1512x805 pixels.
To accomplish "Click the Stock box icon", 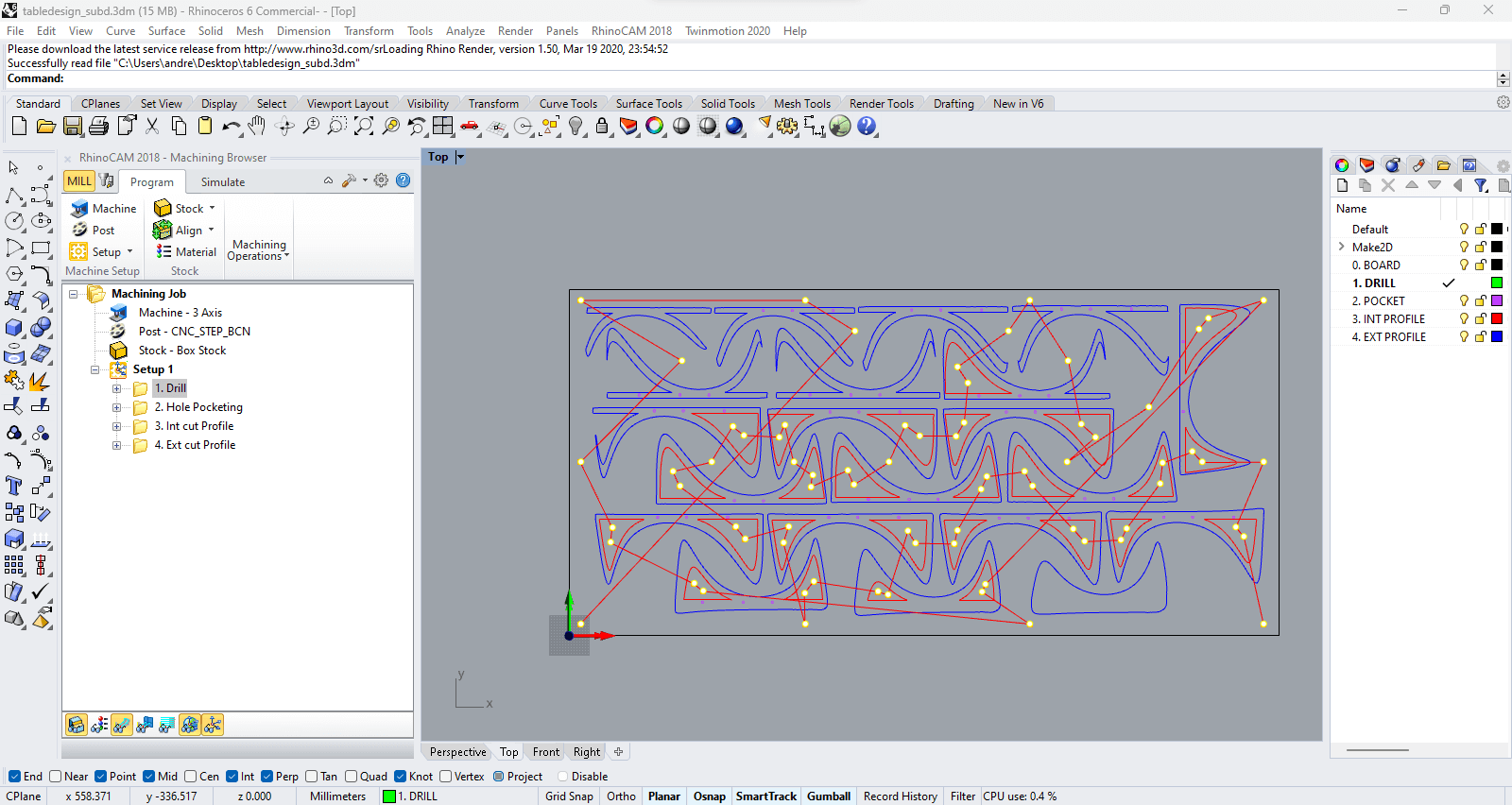I will click(x=163, y=209).
